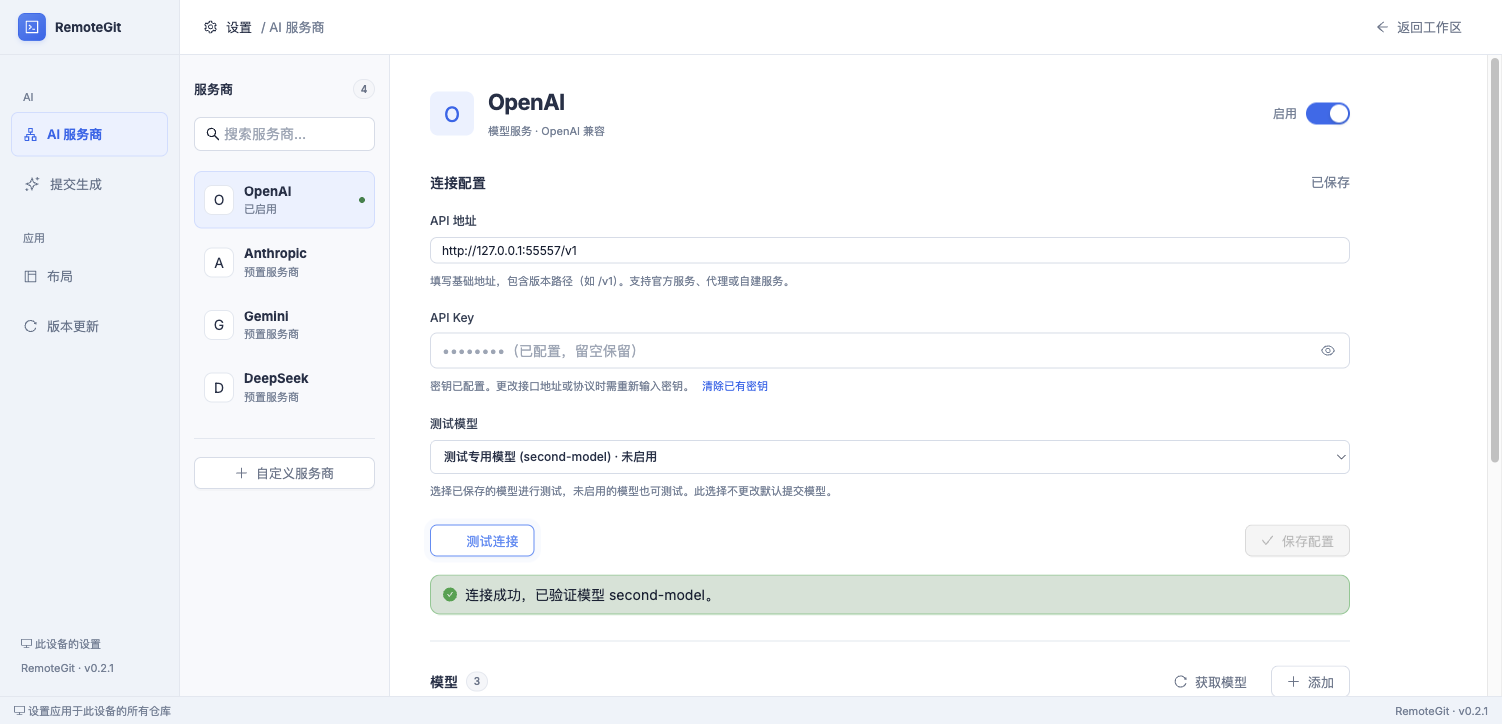Click the 保存配置 button
This screenshot has height=724, width=1502.
pos(1297,541)
